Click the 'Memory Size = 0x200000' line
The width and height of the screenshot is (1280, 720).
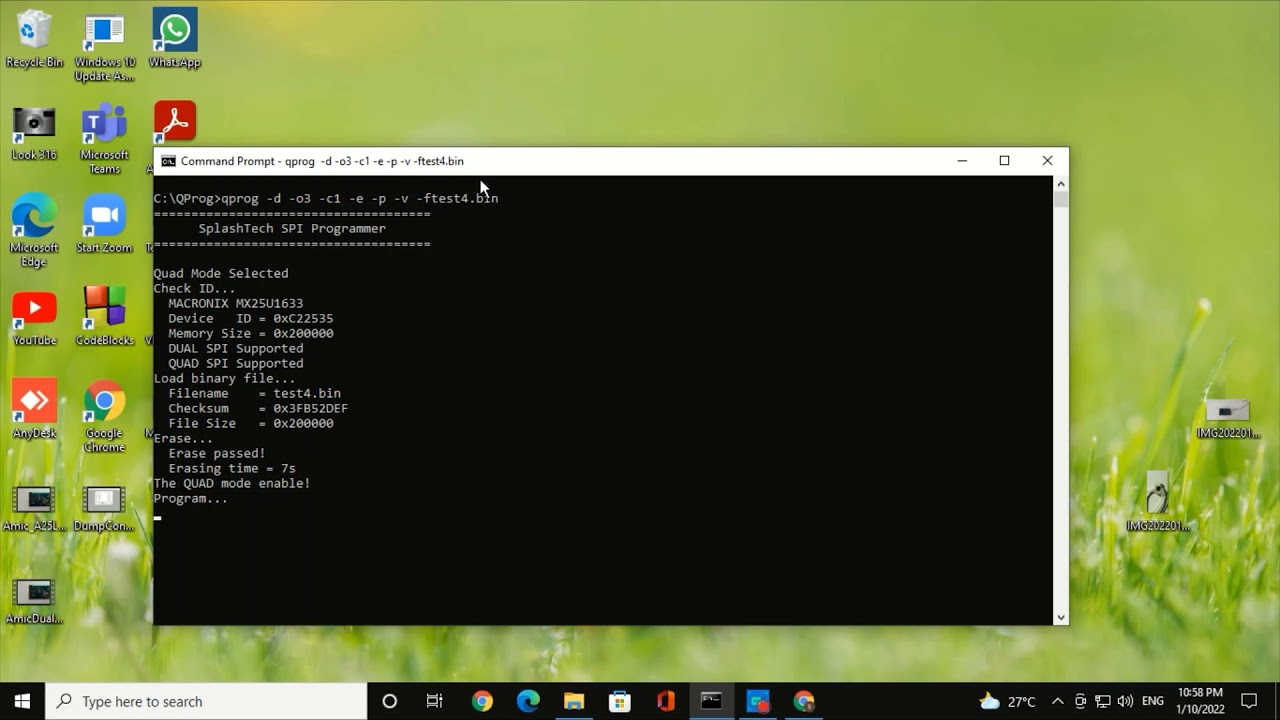click(x=250, y=333)
